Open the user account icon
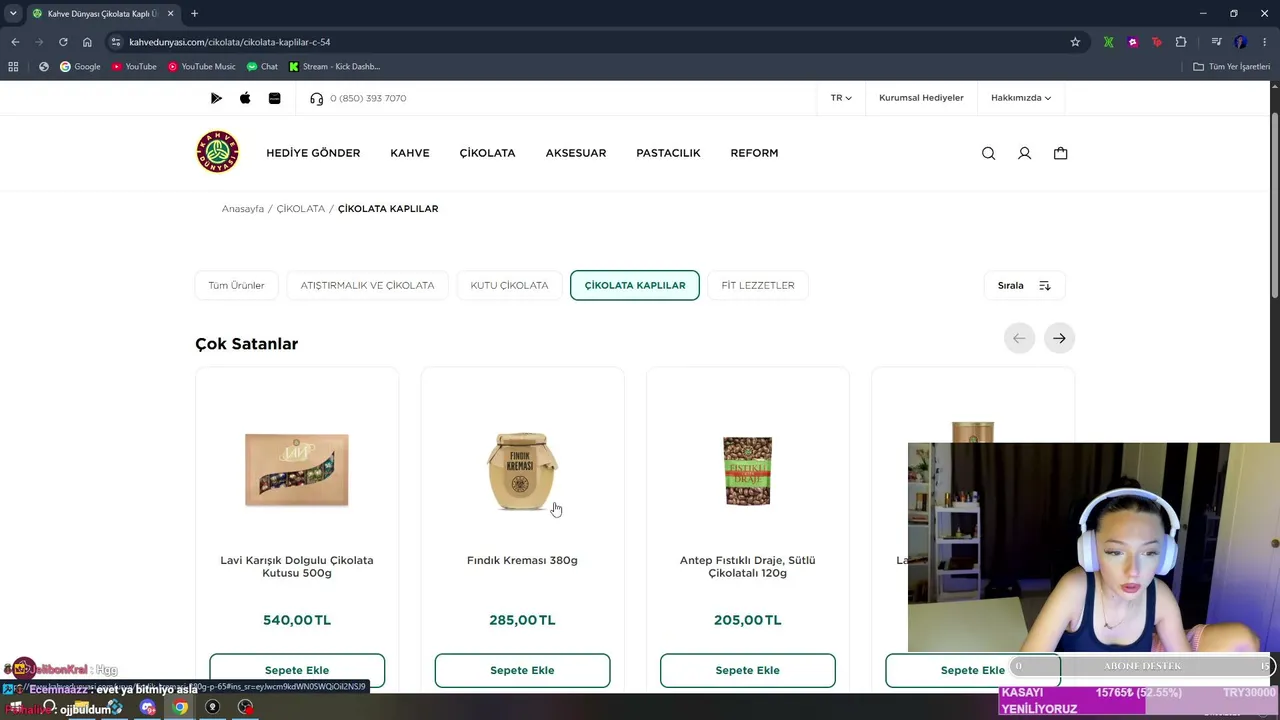 pos(1024,153)
